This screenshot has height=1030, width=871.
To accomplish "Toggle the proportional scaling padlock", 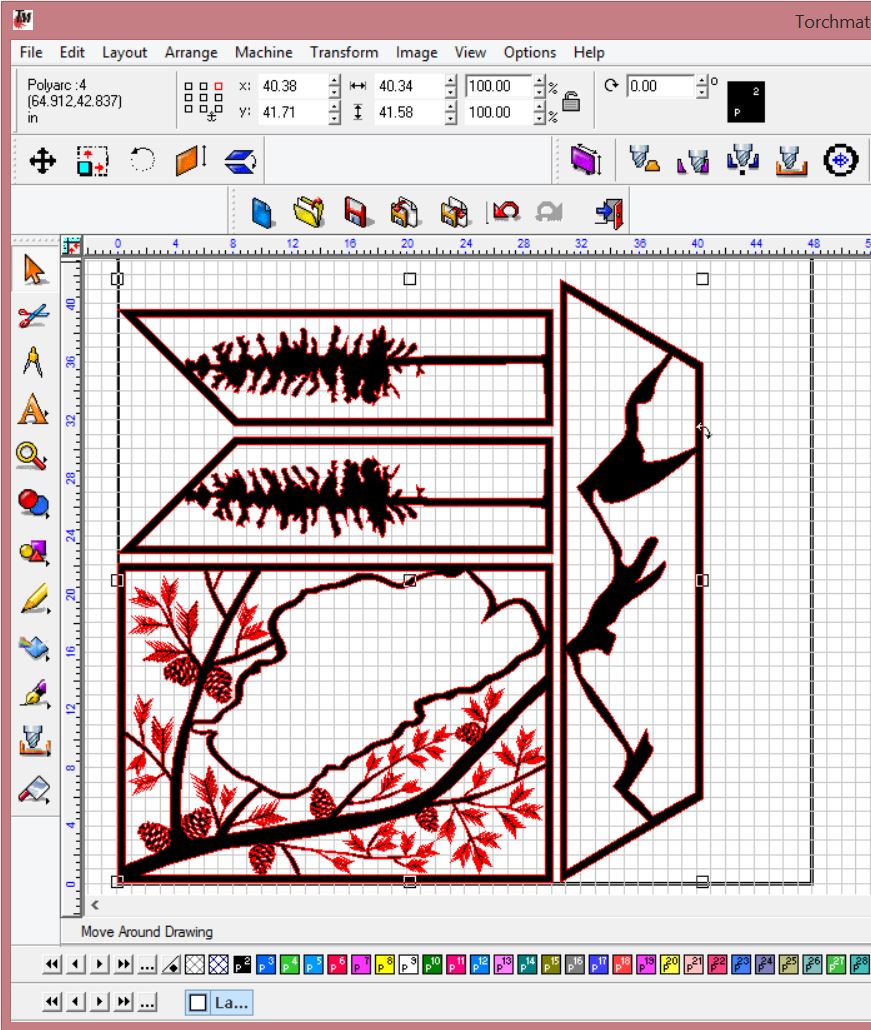I will (x=570, y=101).
